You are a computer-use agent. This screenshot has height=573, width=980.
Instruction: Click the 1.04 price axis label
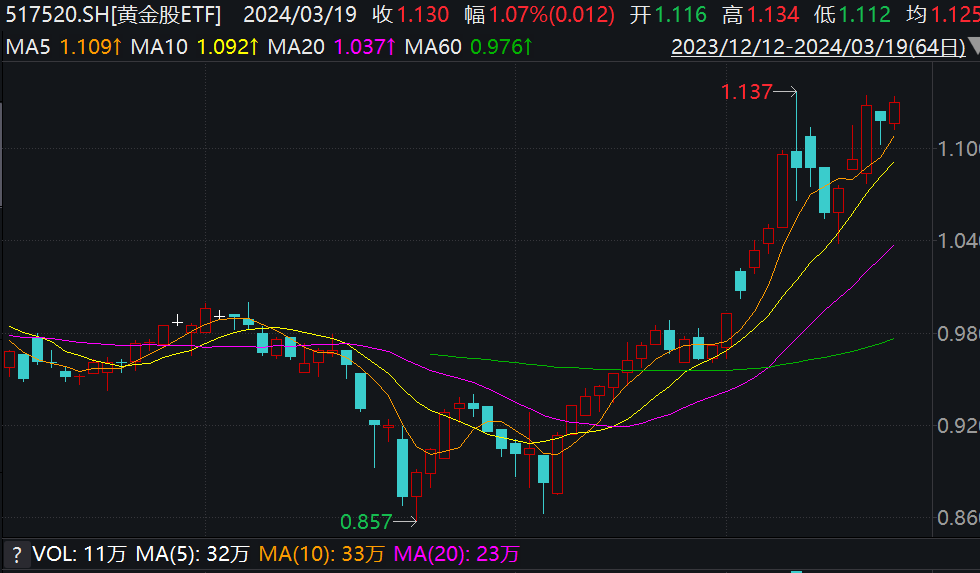click(x=959, y=241)
